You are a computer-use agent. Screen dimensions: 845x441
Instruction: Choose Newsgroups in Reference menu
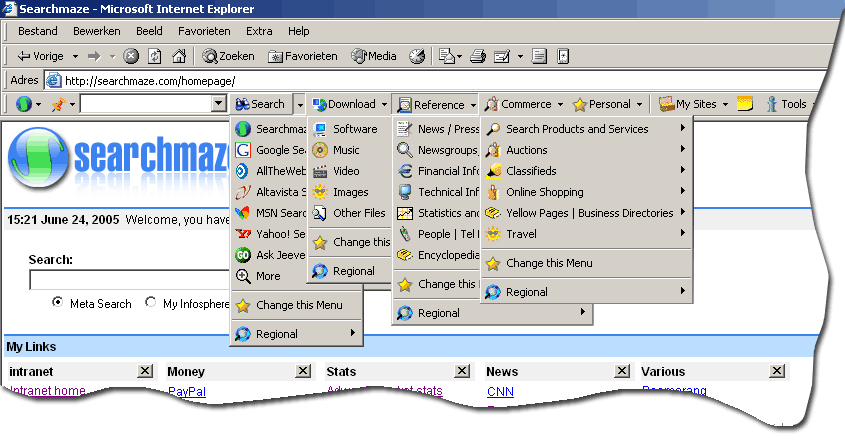coord(437,150)
